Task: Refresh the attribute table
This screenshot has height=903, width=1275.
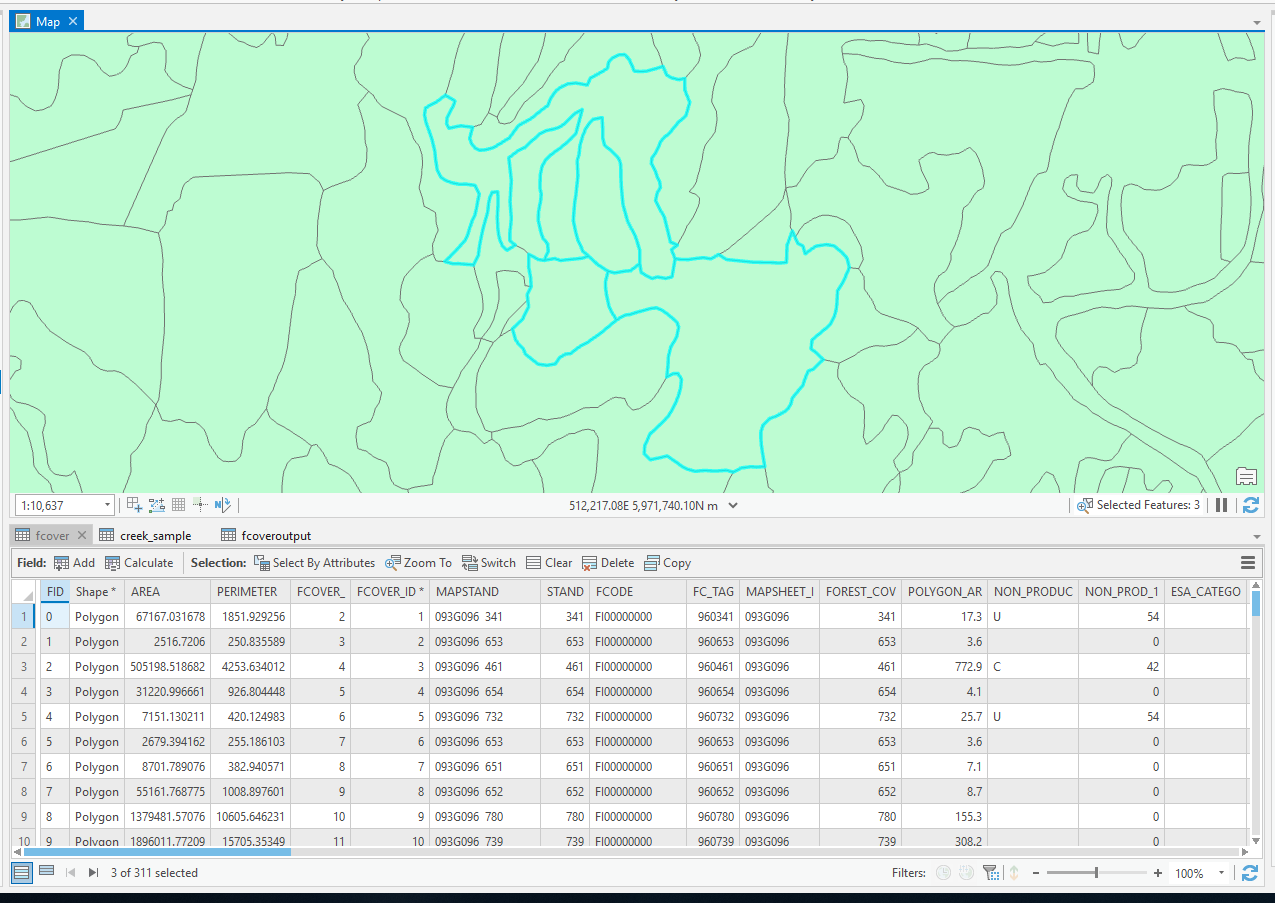Action: tap(1250, 872)
